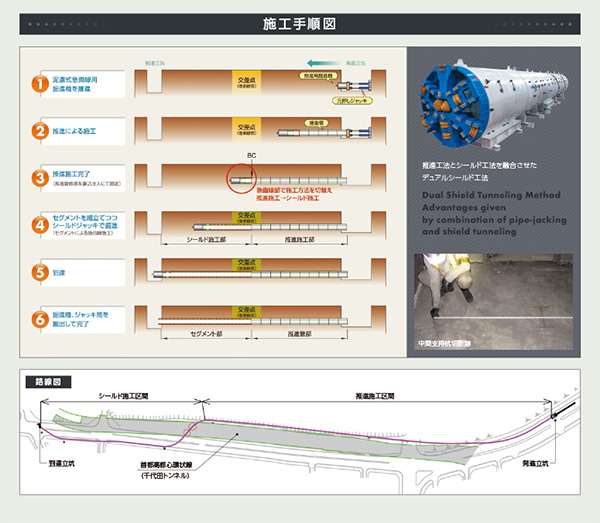The width and height of the screenshot is (600, 523).
Task: Click the photo caption 中間支持杭切断部
Action: coord(444,343)
